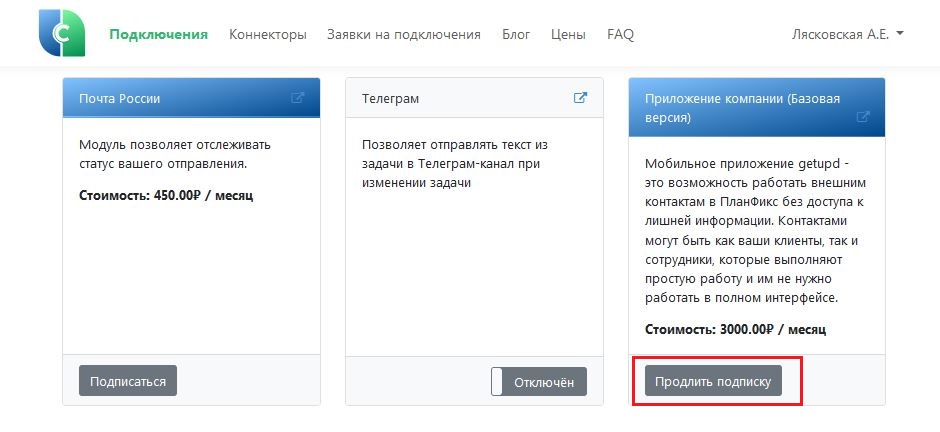Click the Стоимость: 3000.00₽ / месяц text

pyautogui.click(x=736, y=329)
